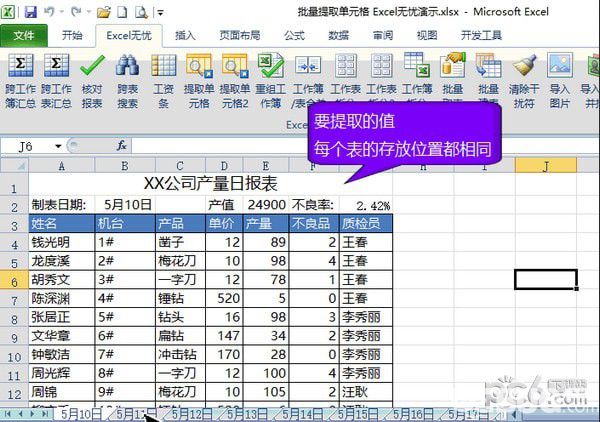Switch to the 插入 tab
Viewport: 600px width, 422px height.
coord(185,35)
